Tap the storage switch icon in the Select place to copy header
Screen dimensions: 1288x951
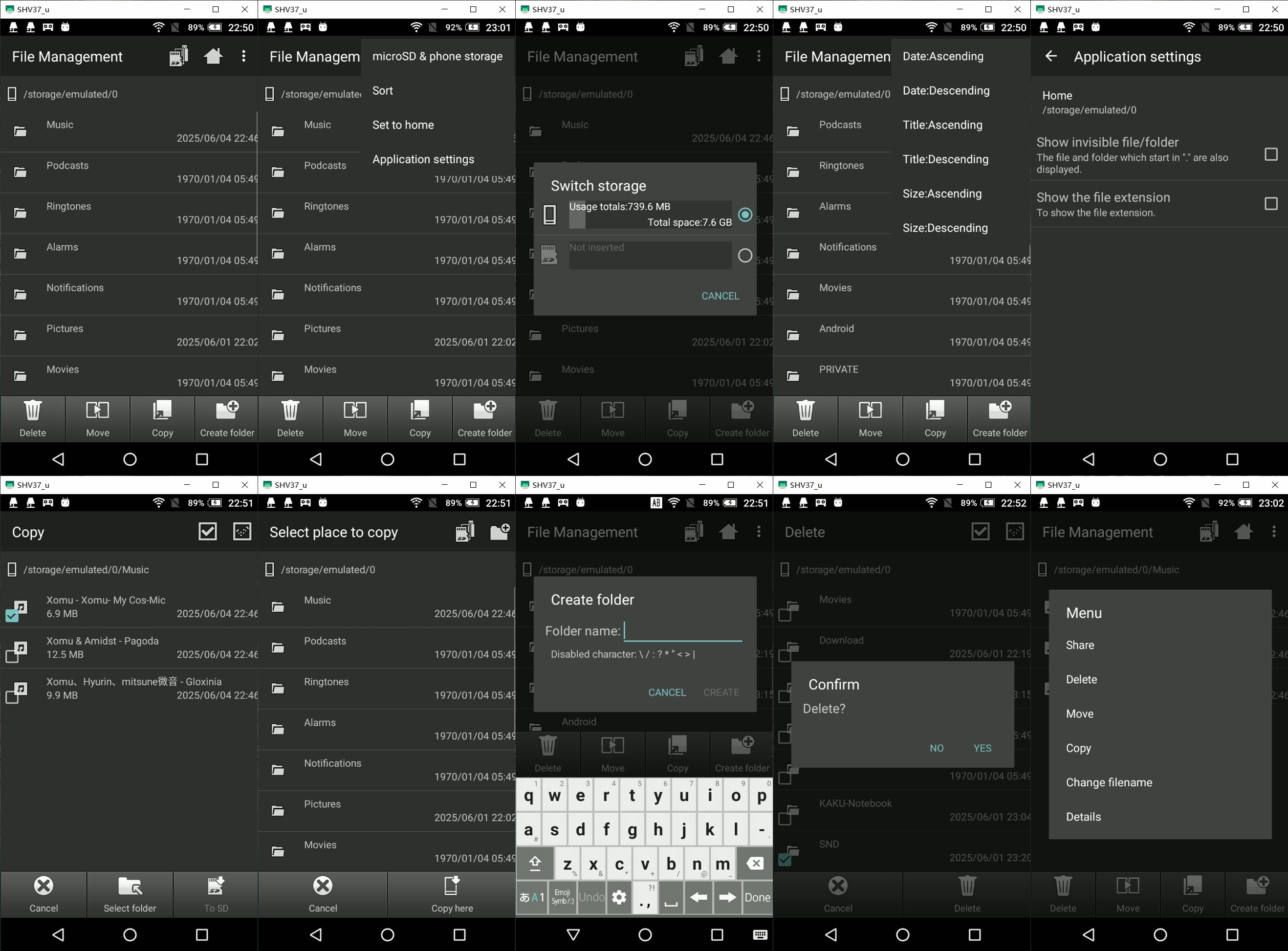(x=465, y=531)
